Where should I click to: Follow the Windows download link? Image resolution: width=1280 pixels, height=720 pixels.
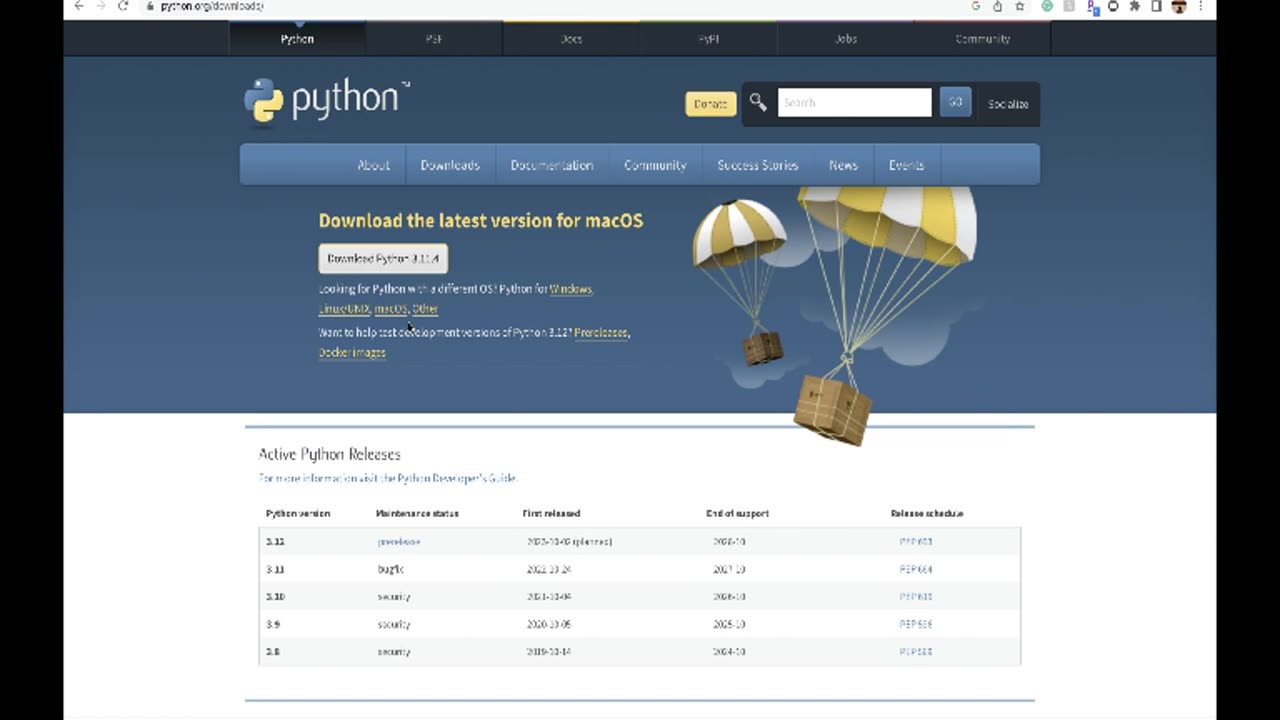(x=571, y=289)
